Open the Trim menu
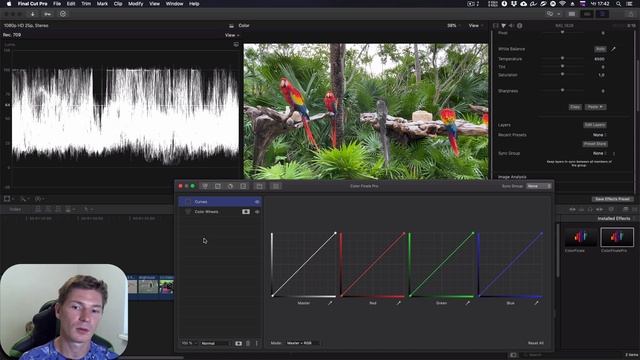 (x=86, y=4)
